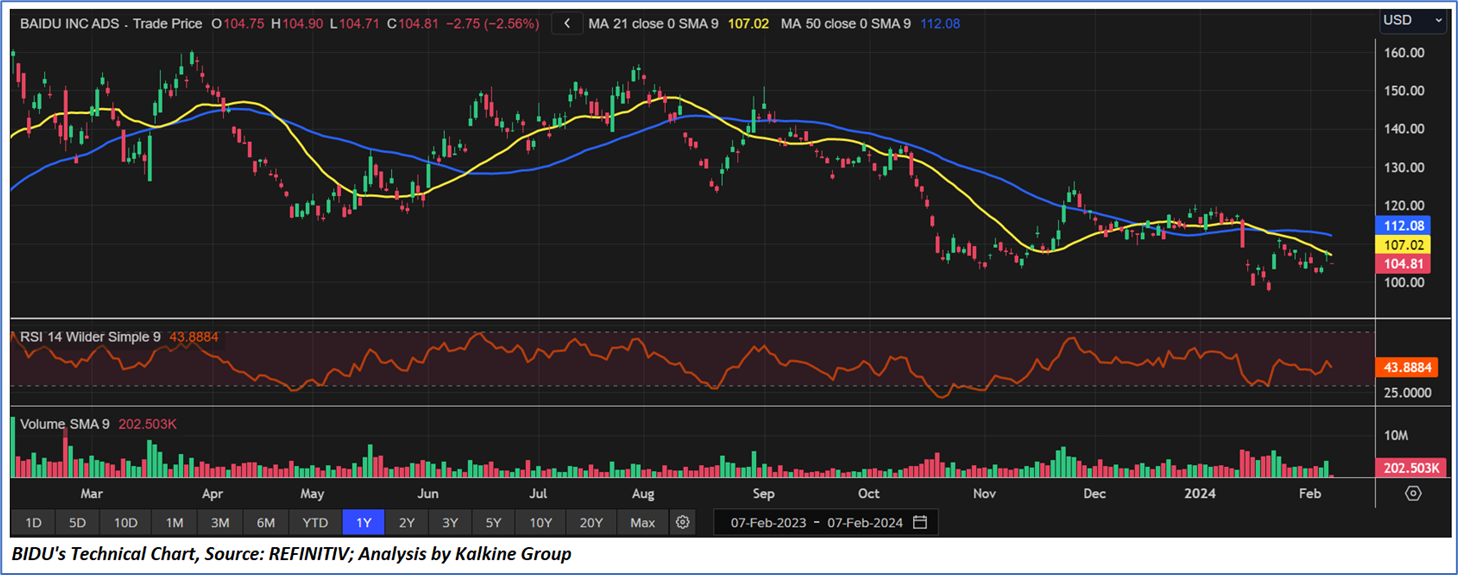Click the 150.00 price axis label
The height and width of the screenshot is (575, 1458).
coord(1405,91)
